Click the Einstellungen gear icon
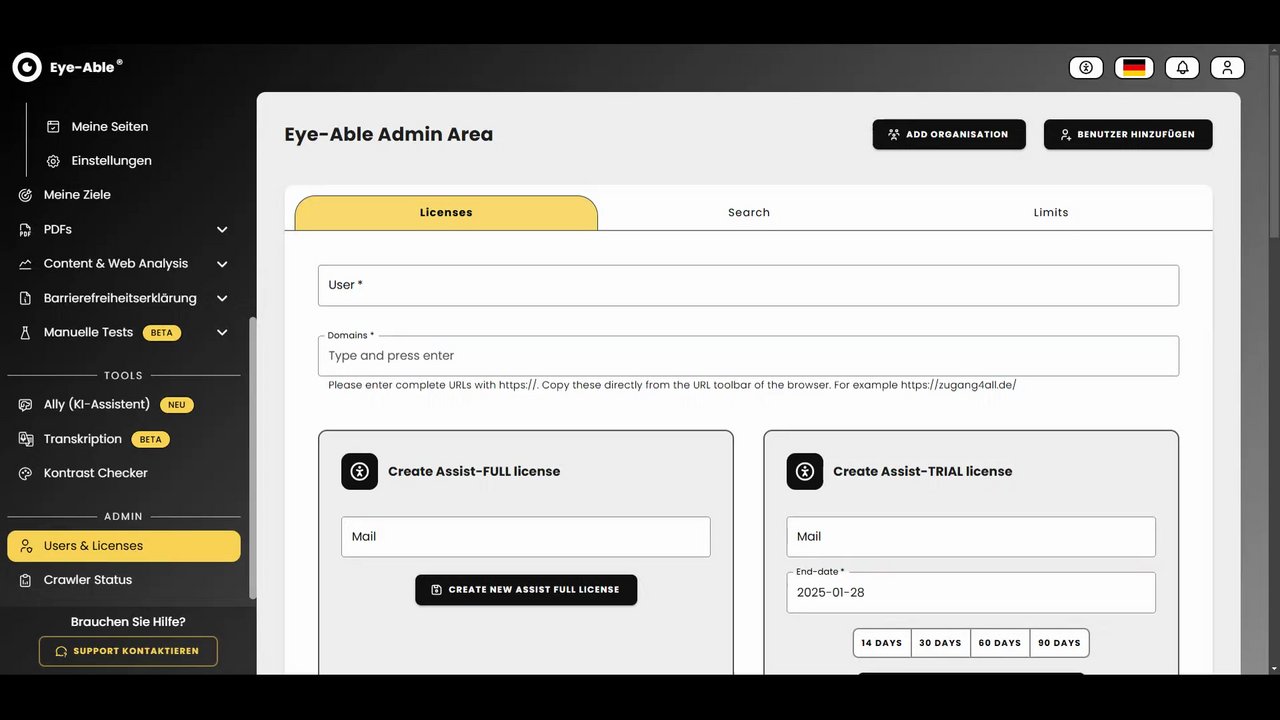This screenshot has width=1280, height=720. click(54, 161)
